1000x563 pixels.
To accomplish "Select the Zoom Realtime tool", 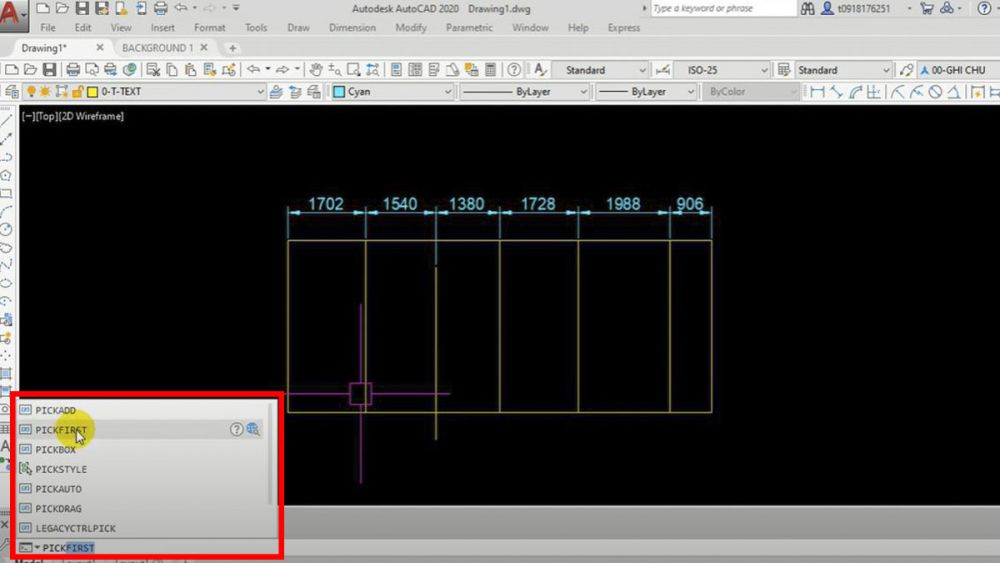I will click(x=334, y=69).
